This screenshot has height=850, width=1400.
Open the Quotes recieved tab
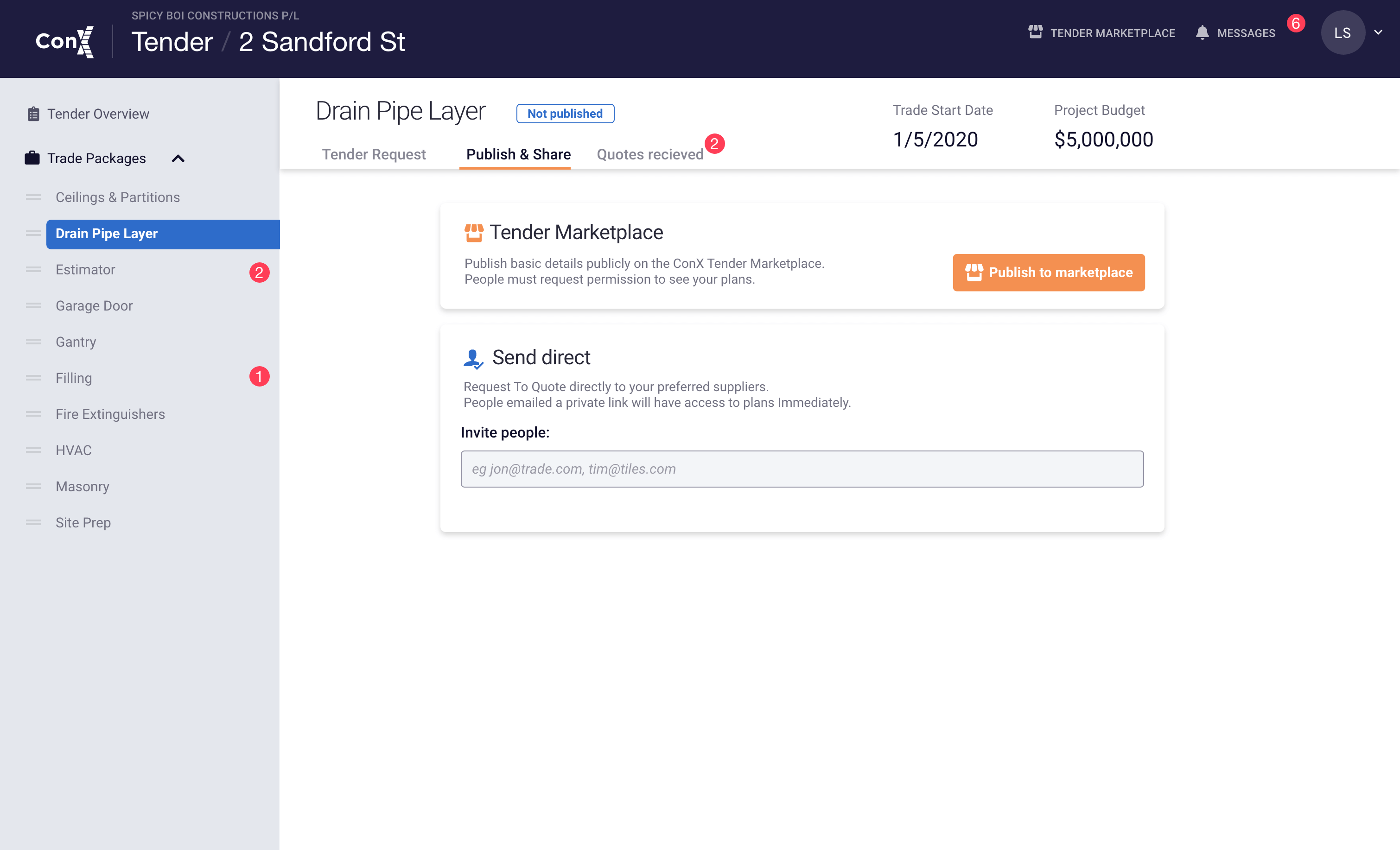click(x=650, y=154)
